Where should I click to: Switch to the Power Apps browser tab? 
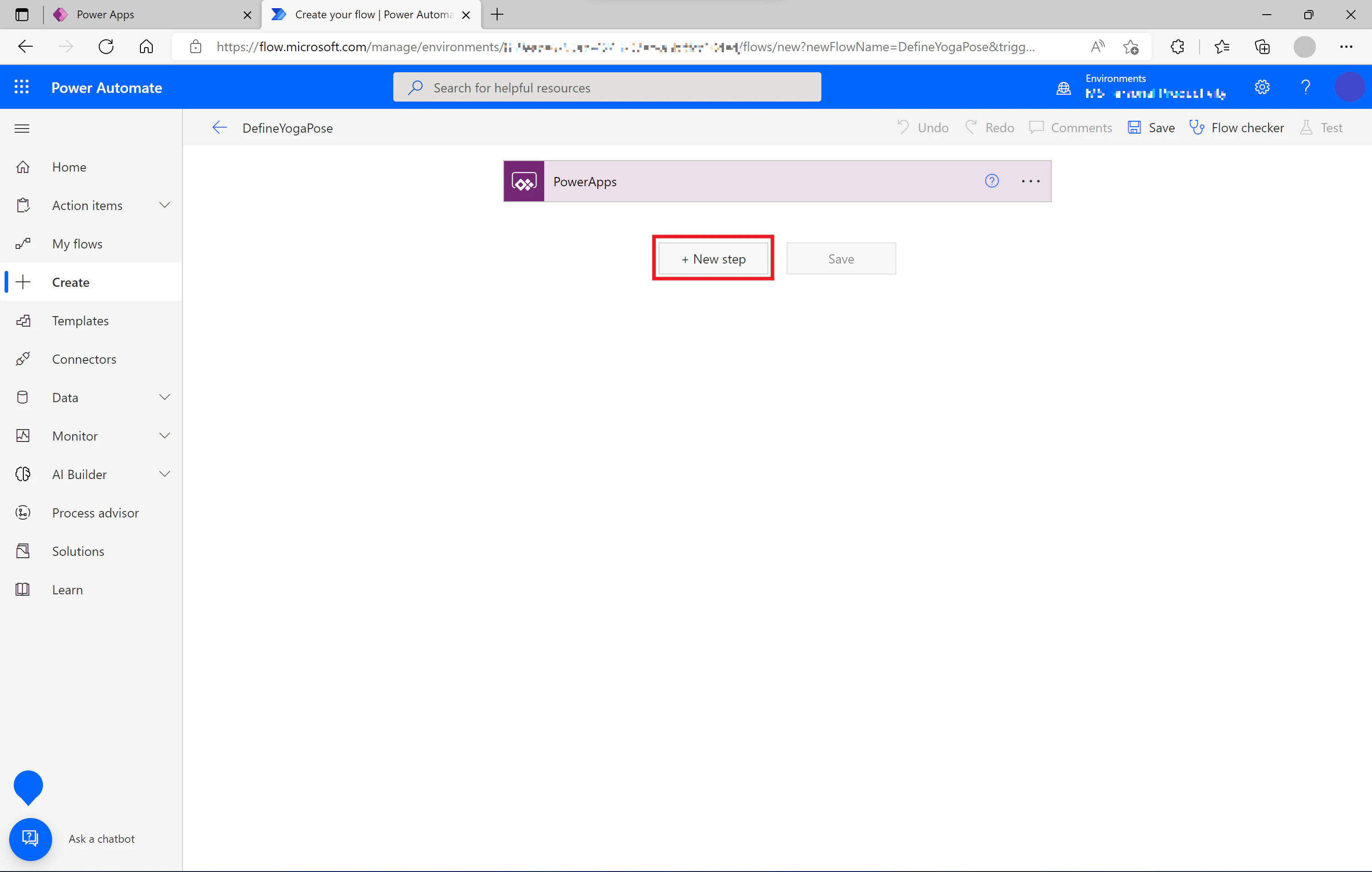click(151, 15)
